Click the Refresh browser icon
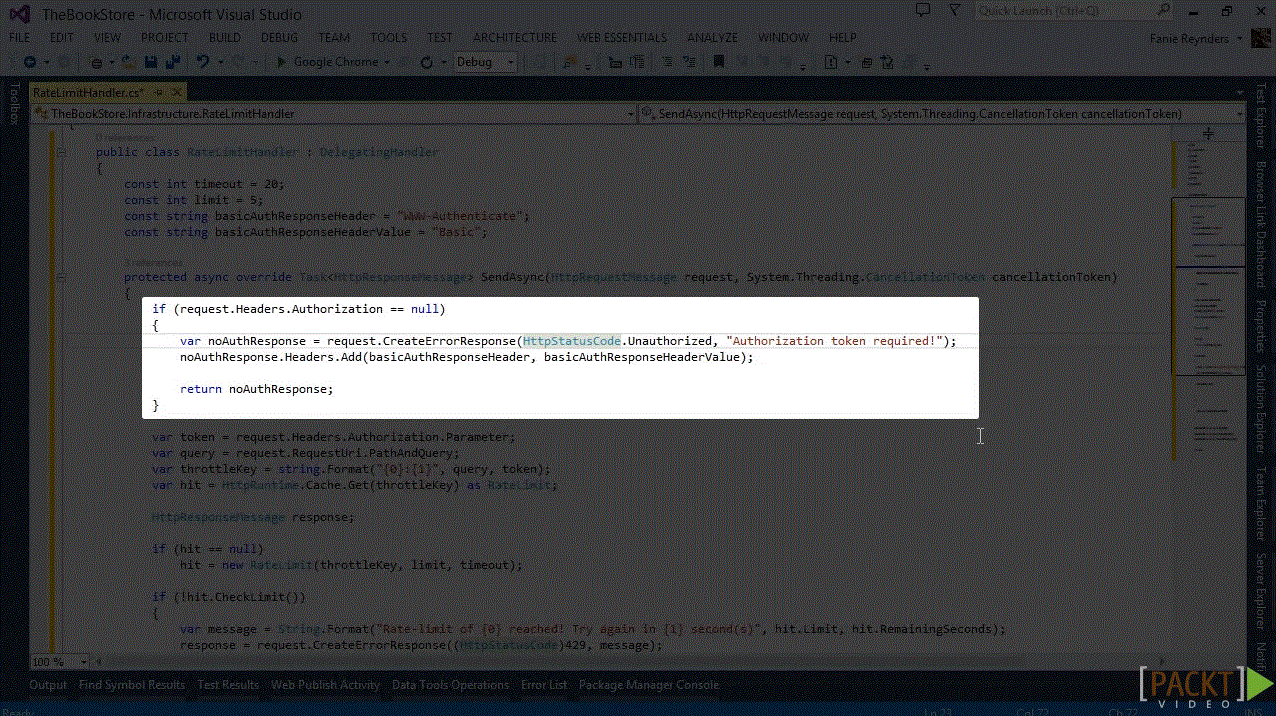Image resolution: width=1276 pixels, height=716 pixels. (x=427, y=62)
